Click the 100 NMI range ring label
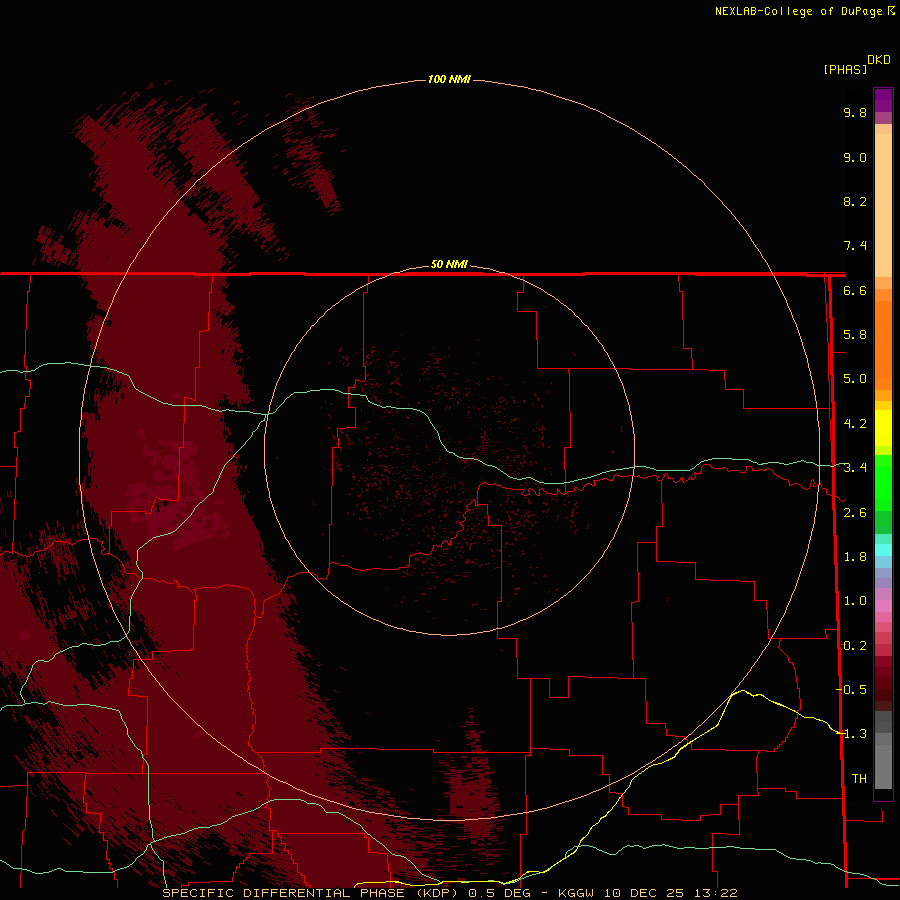 point(449,79)
